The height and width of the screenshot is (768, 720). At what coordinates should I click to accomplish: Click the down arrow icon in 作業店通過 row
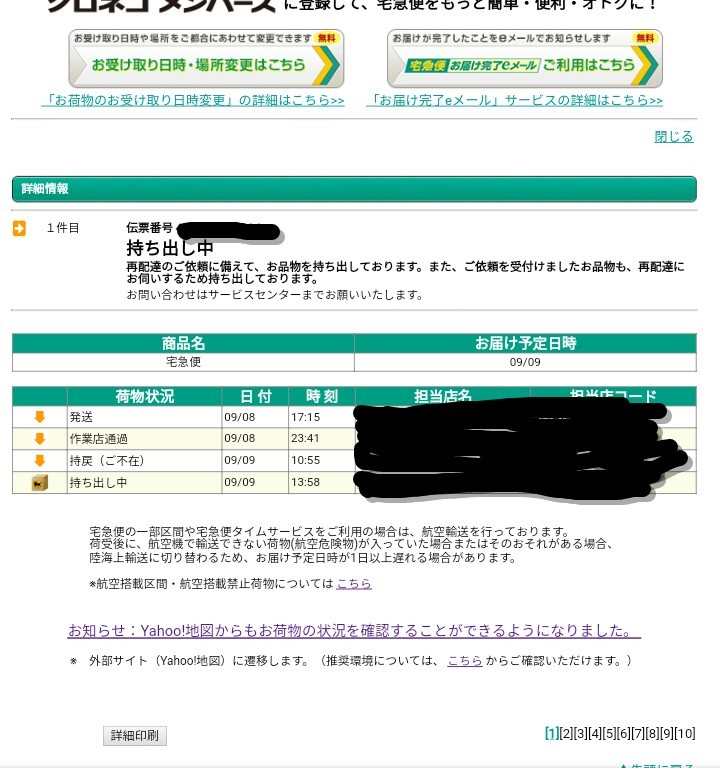pos(40,438)
